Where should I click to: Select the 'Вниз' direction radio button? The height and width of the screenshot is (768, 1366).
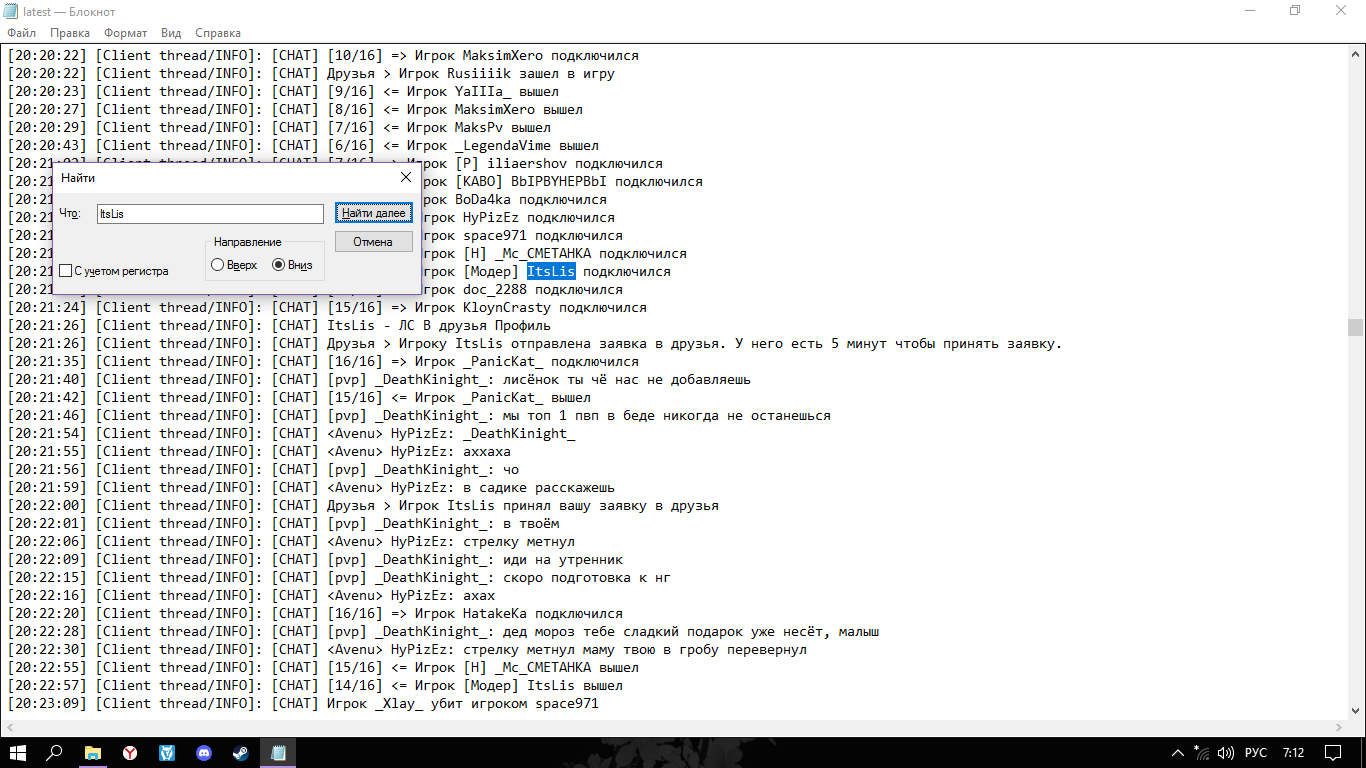tap(279, 265)
